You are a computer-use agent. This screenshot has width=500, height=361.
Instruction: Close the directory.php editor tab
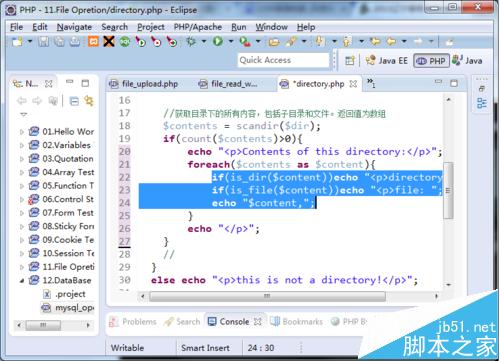click(353, 84)
